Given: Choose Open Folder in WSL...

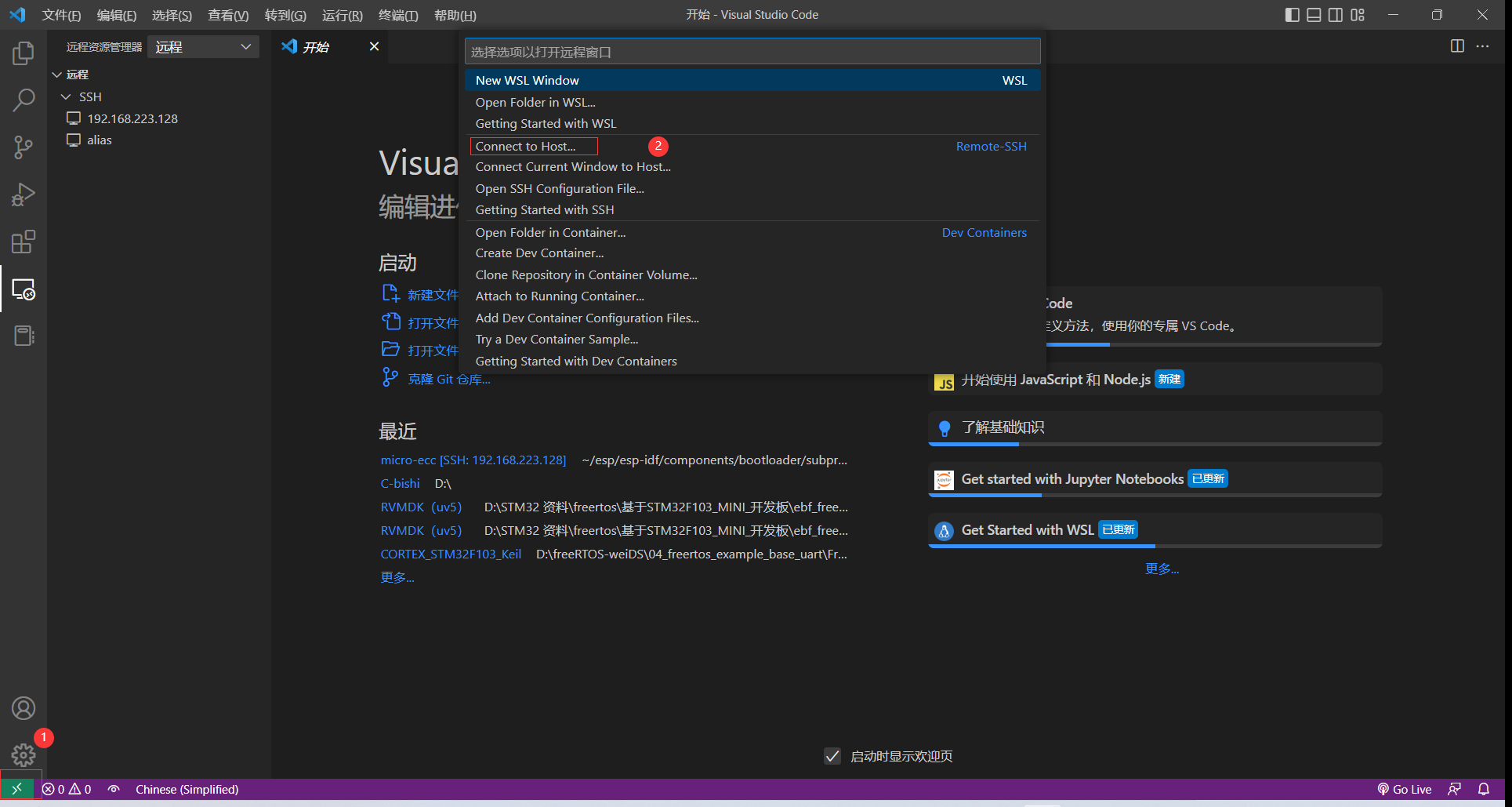Looking at the screenshot, I should pos(752,102).
